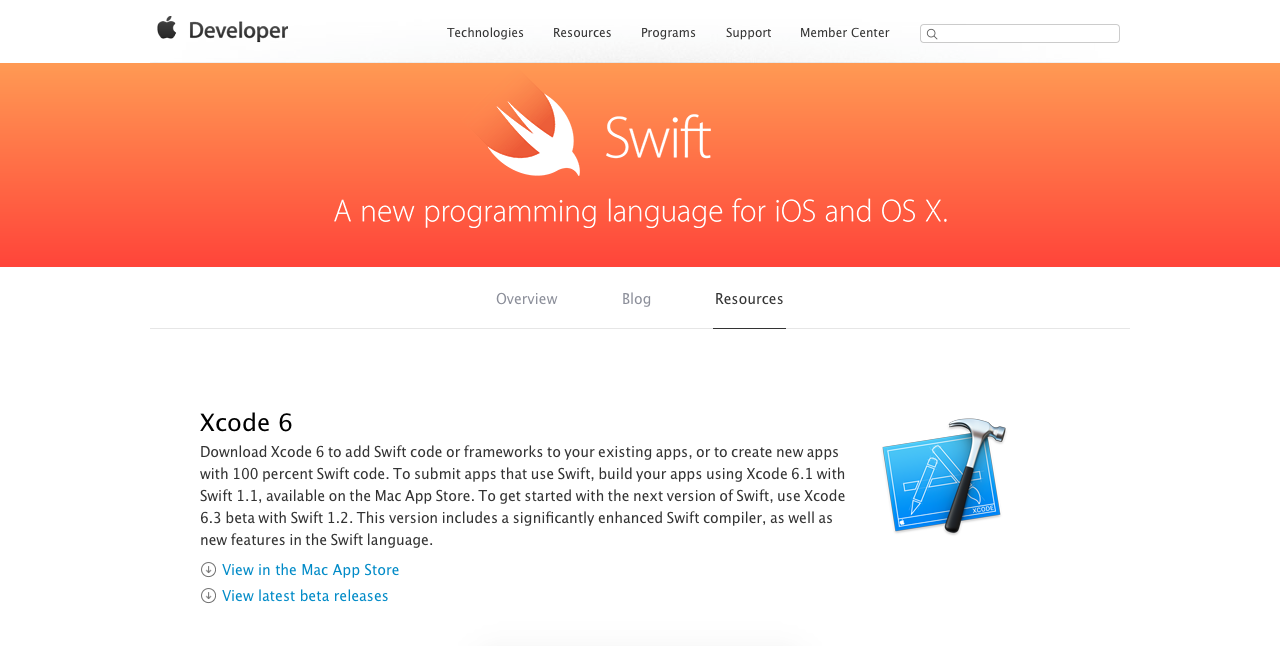Click the download arrow beside Mac App Store

coord(208,570)
